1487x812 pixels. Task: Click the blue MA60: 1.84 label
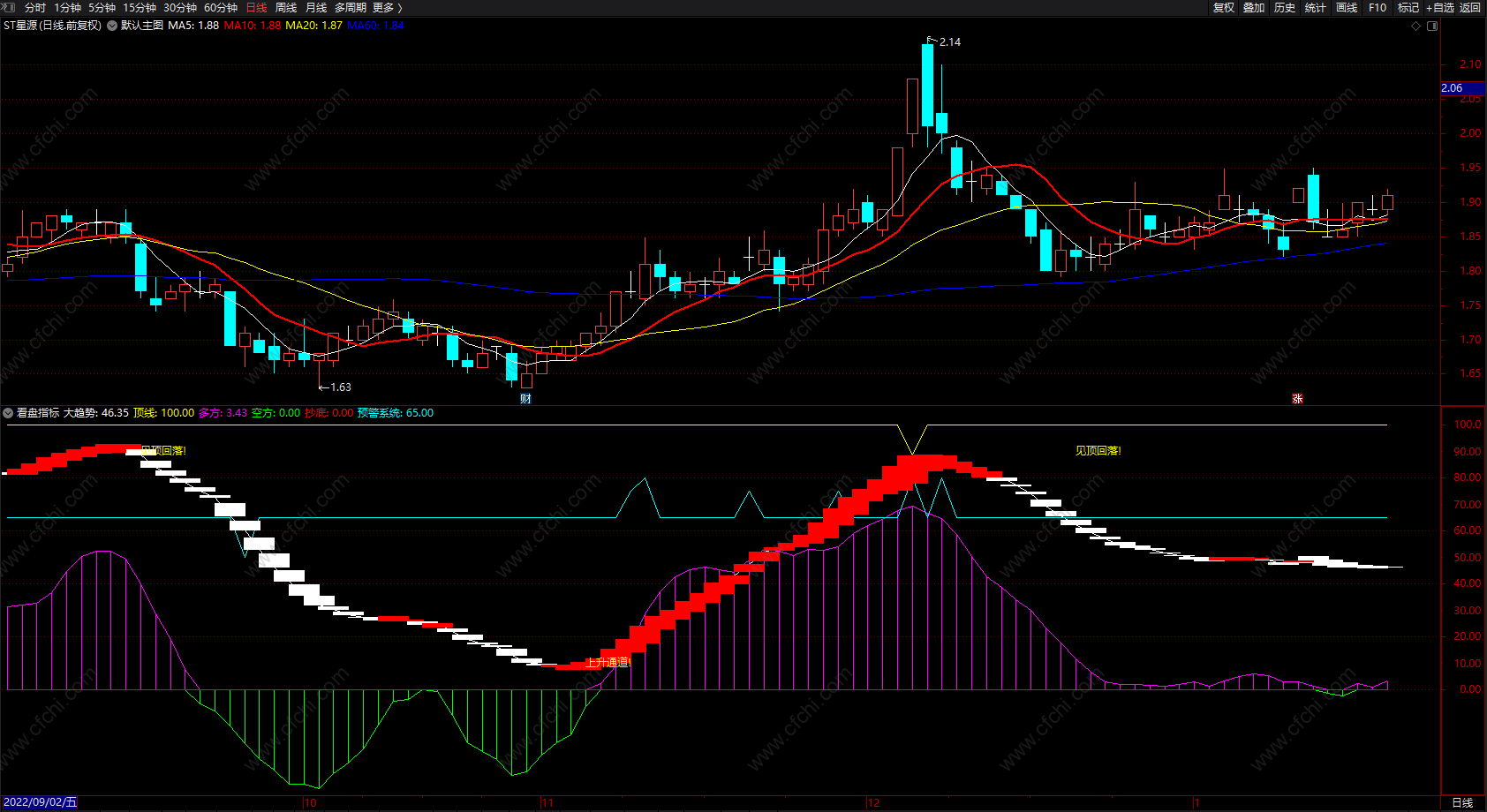click(375, 26)
